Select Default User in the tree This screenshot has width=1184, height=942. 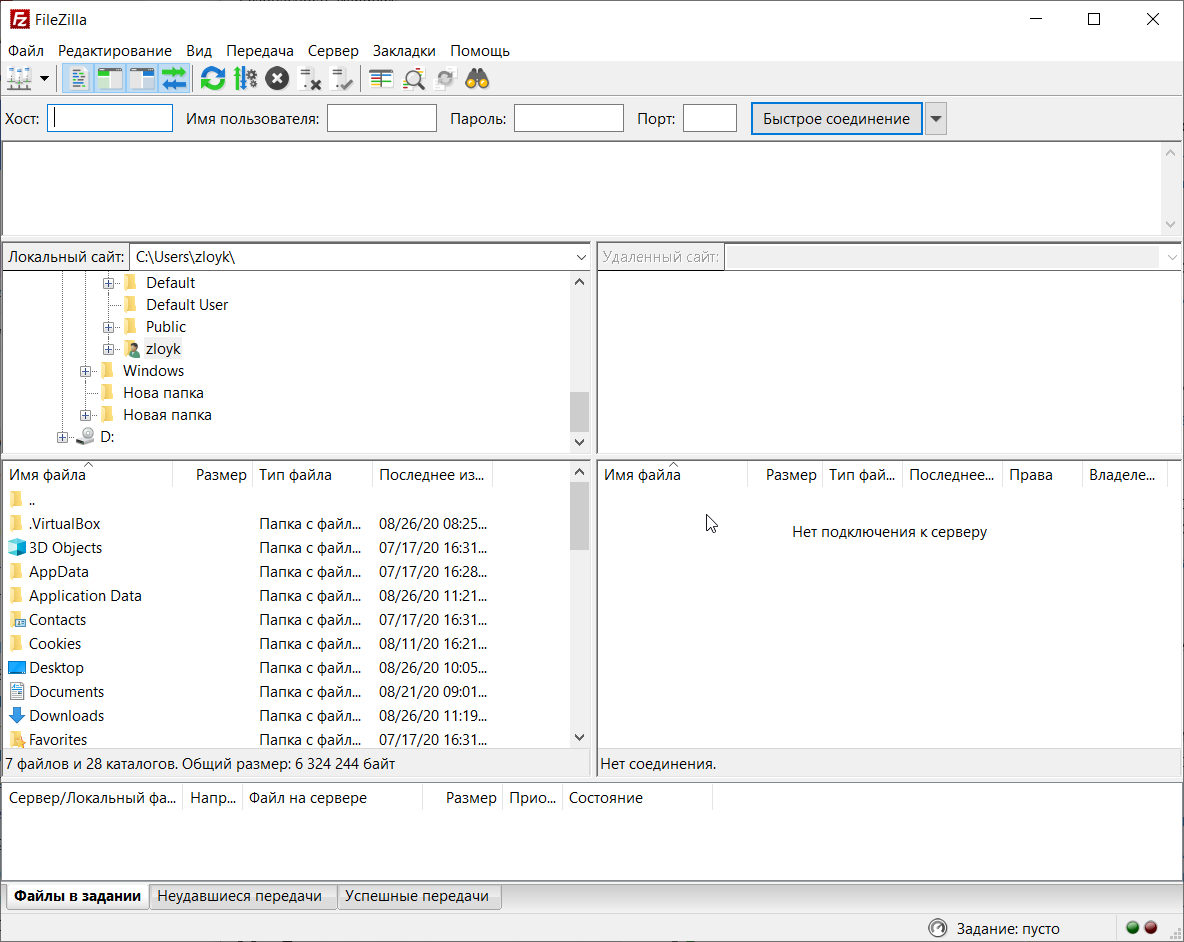coord(187,305)
